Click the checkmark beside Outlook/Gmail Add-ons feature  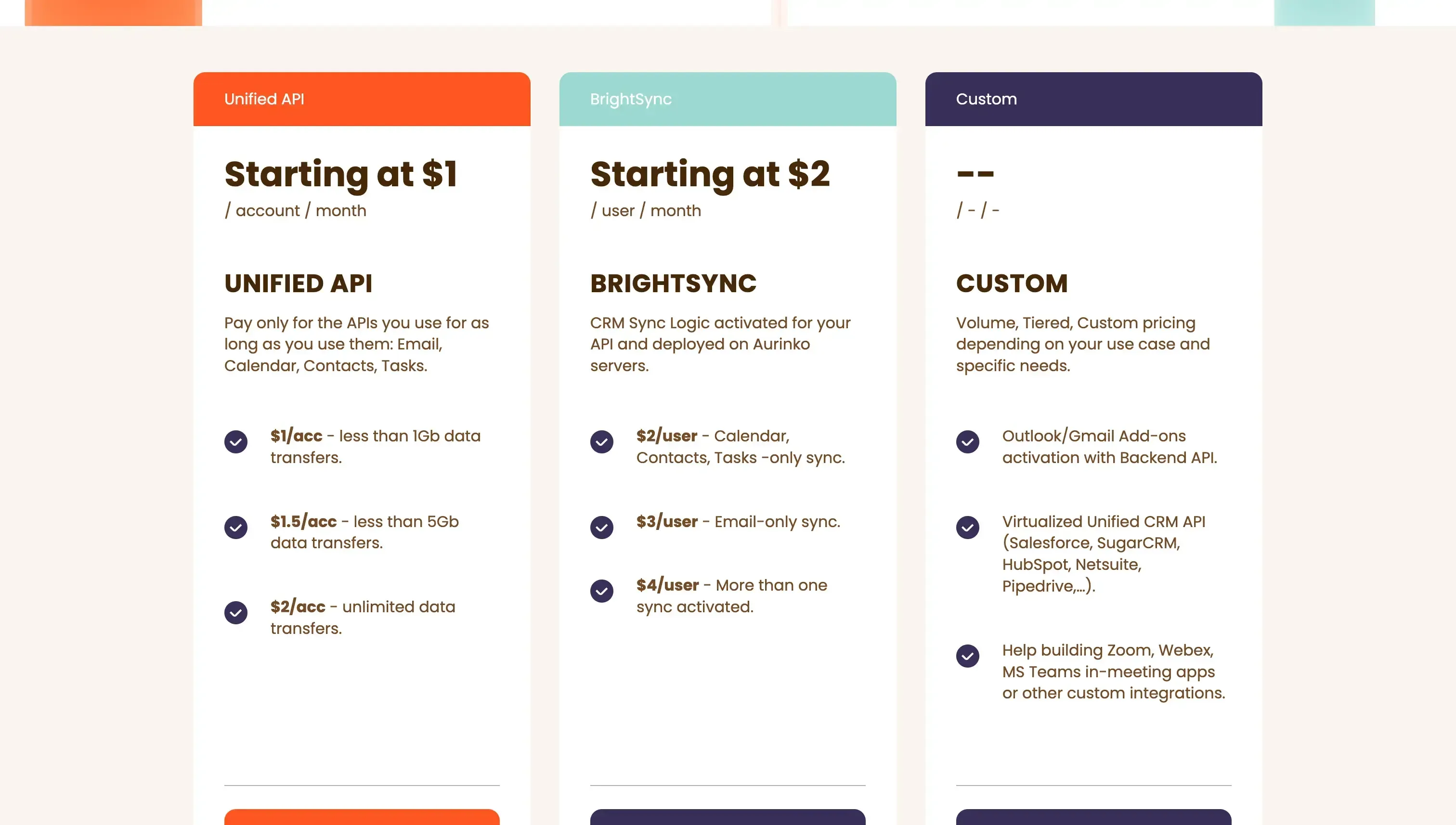click(967, 442)
